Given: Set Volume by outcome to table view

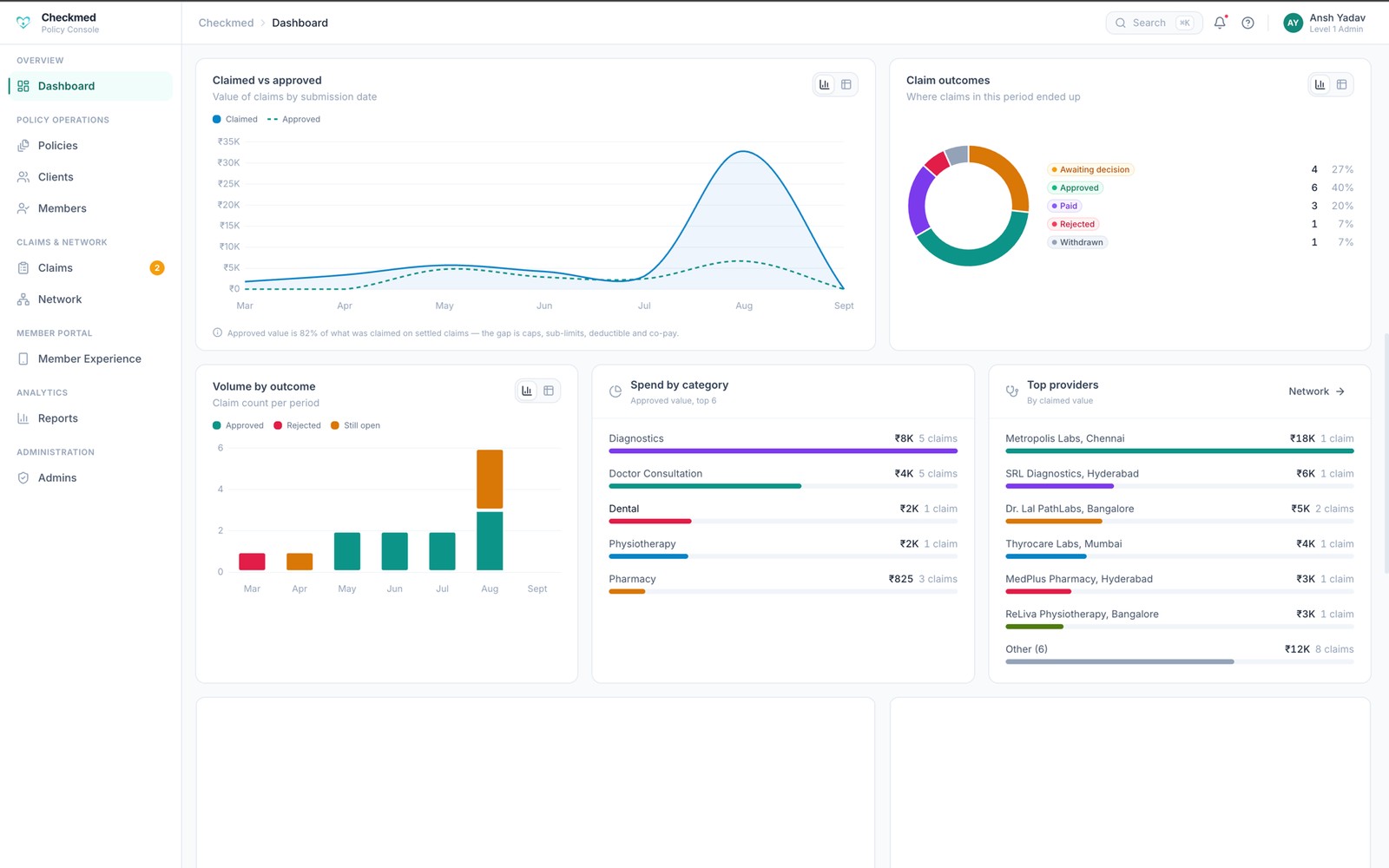Looking at the screenshot, I should 549,391.
